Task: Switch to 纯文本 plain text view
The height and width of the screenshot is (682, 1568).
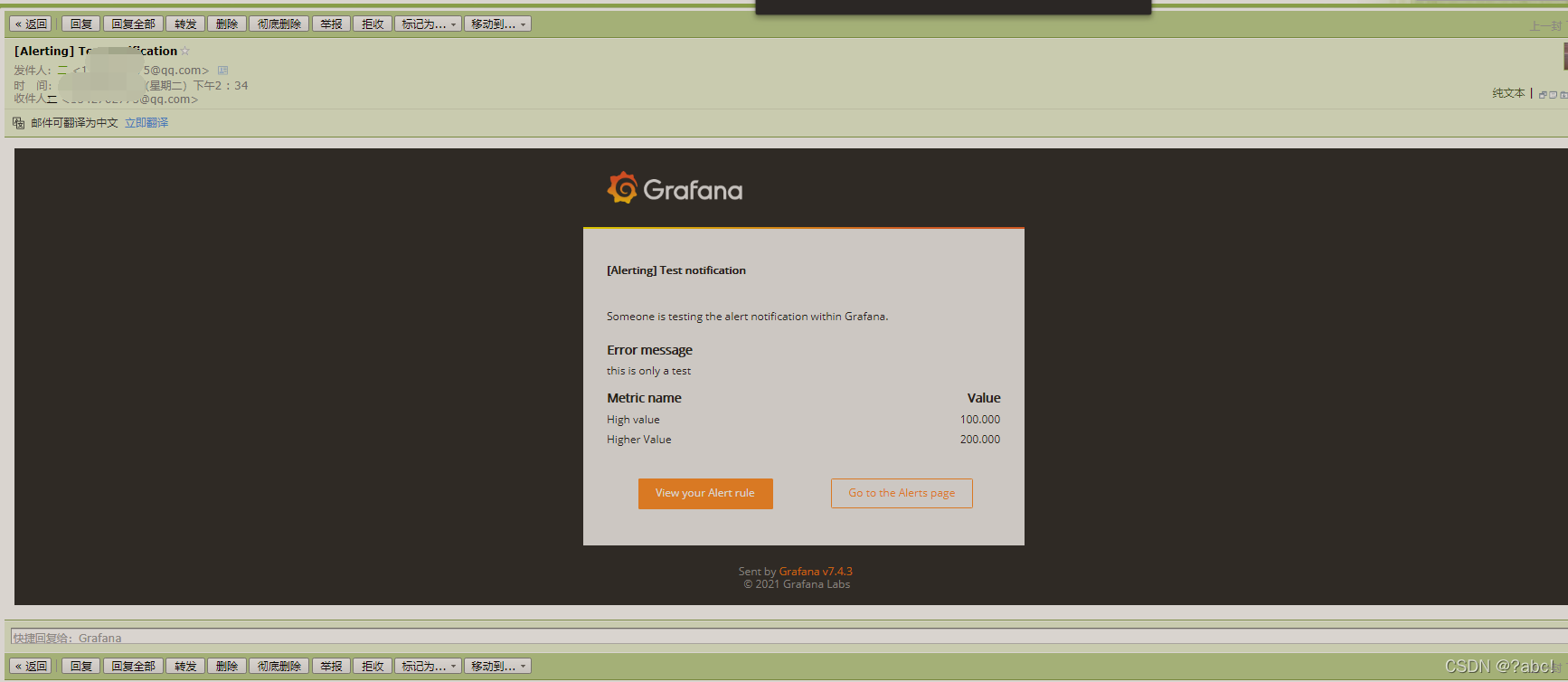Action: (1508, 93)
